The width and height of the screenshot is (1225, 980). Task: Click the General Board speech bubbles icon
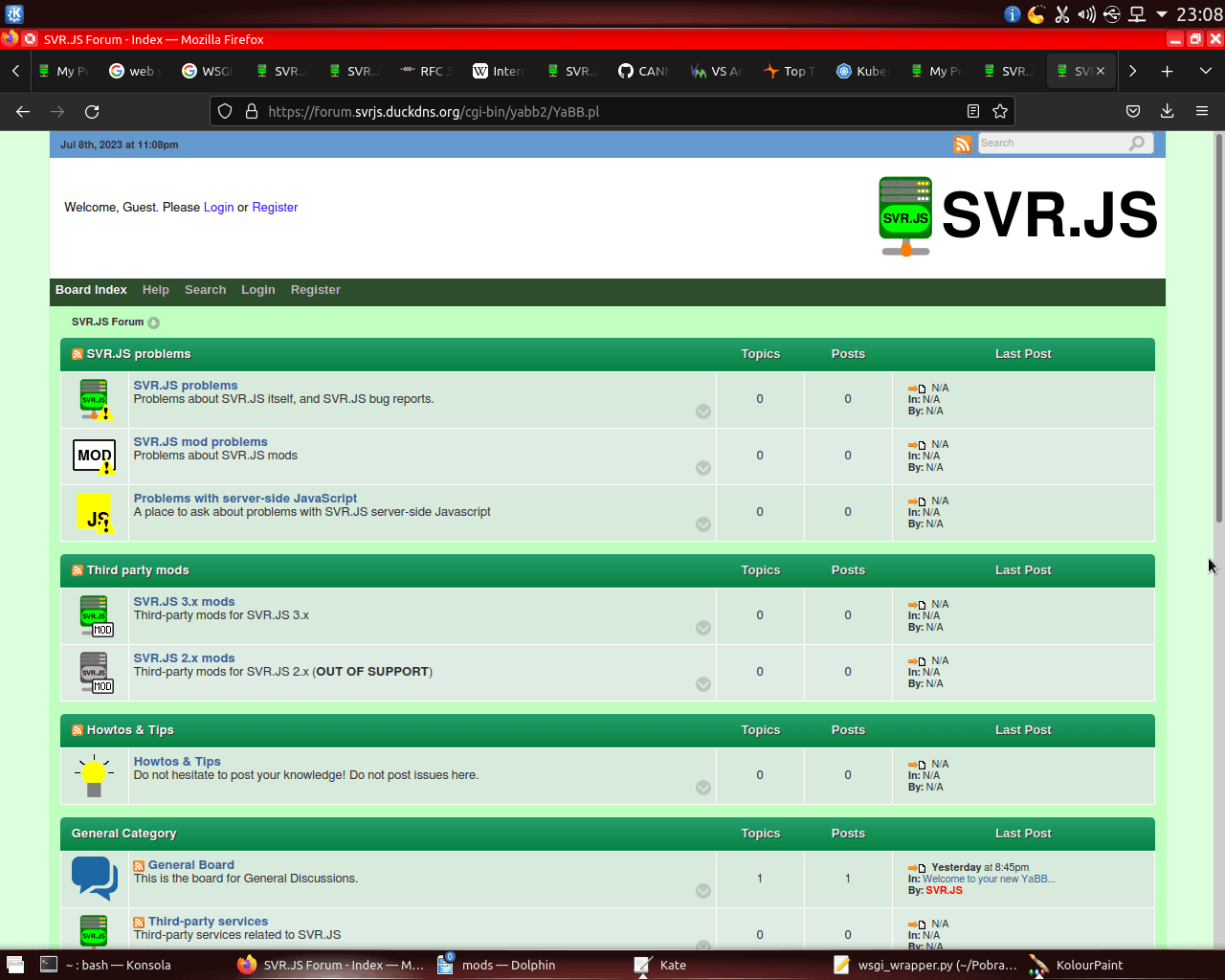[95, 878]
